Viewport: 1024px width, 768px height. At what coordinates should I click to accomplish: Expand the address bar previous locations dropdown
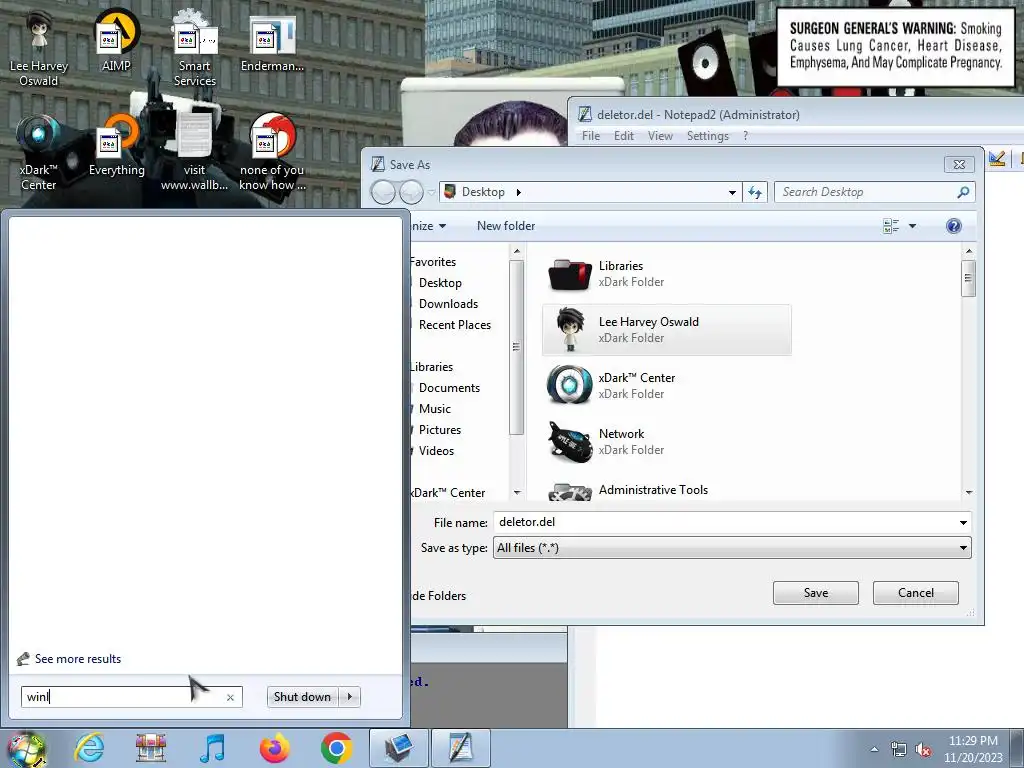tap(732, 193)
